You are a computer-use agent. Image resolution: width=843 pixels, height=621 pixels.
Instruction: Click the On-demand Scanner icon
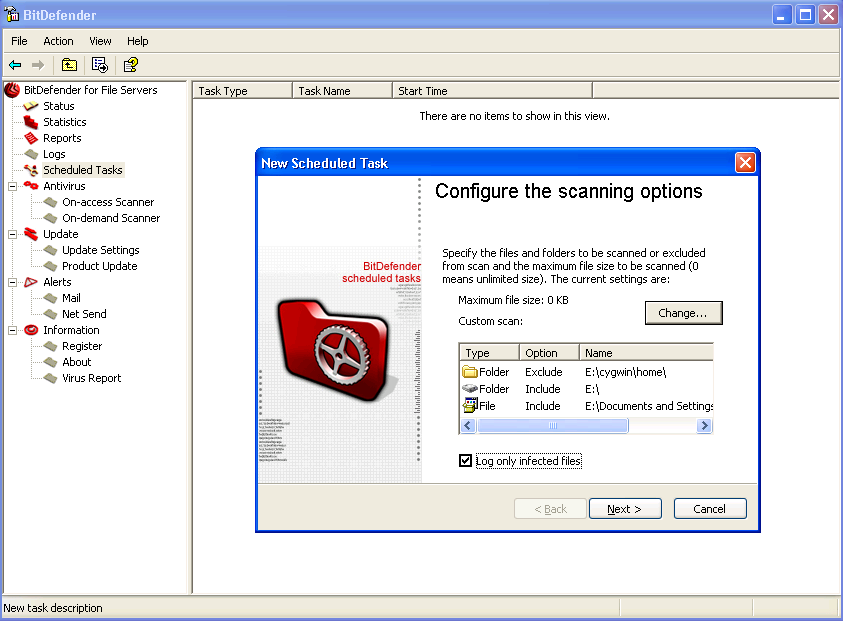point(51,218)
